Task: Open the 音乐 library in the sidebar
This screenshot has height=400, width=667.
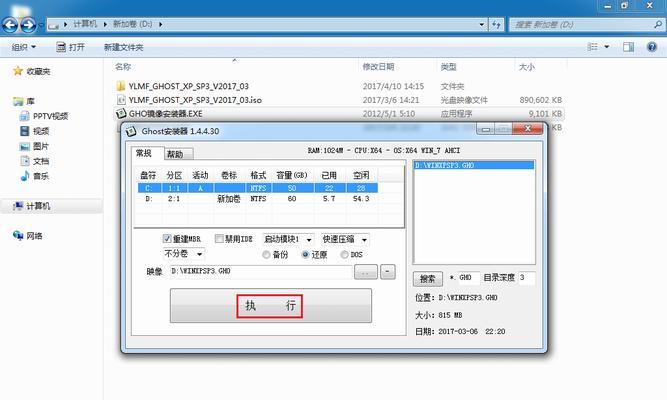Action: point(41,176)
